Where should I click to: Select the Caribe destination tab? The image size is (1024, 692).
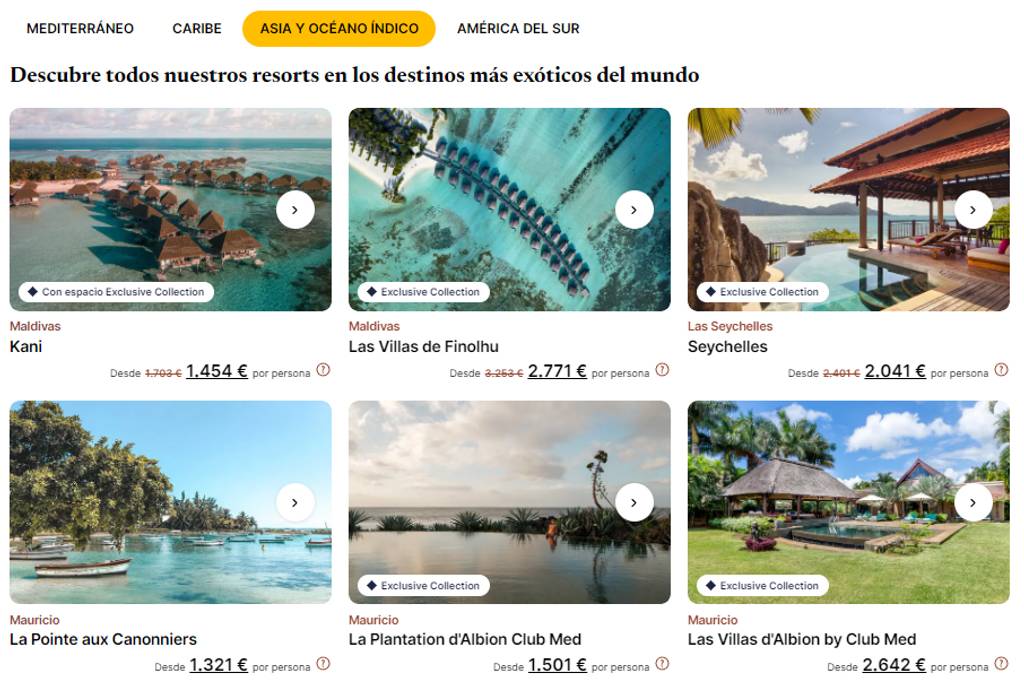point(197,29)
